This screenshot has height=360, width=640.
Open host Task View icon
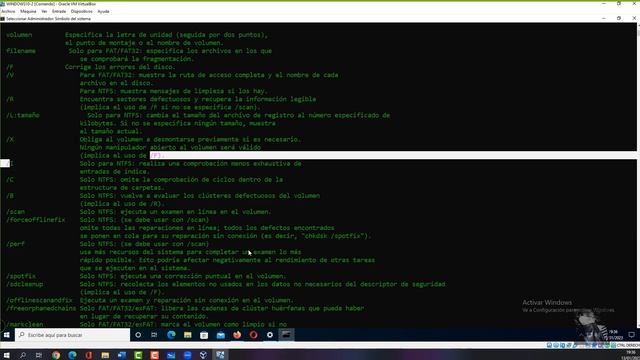click(39, 355)
